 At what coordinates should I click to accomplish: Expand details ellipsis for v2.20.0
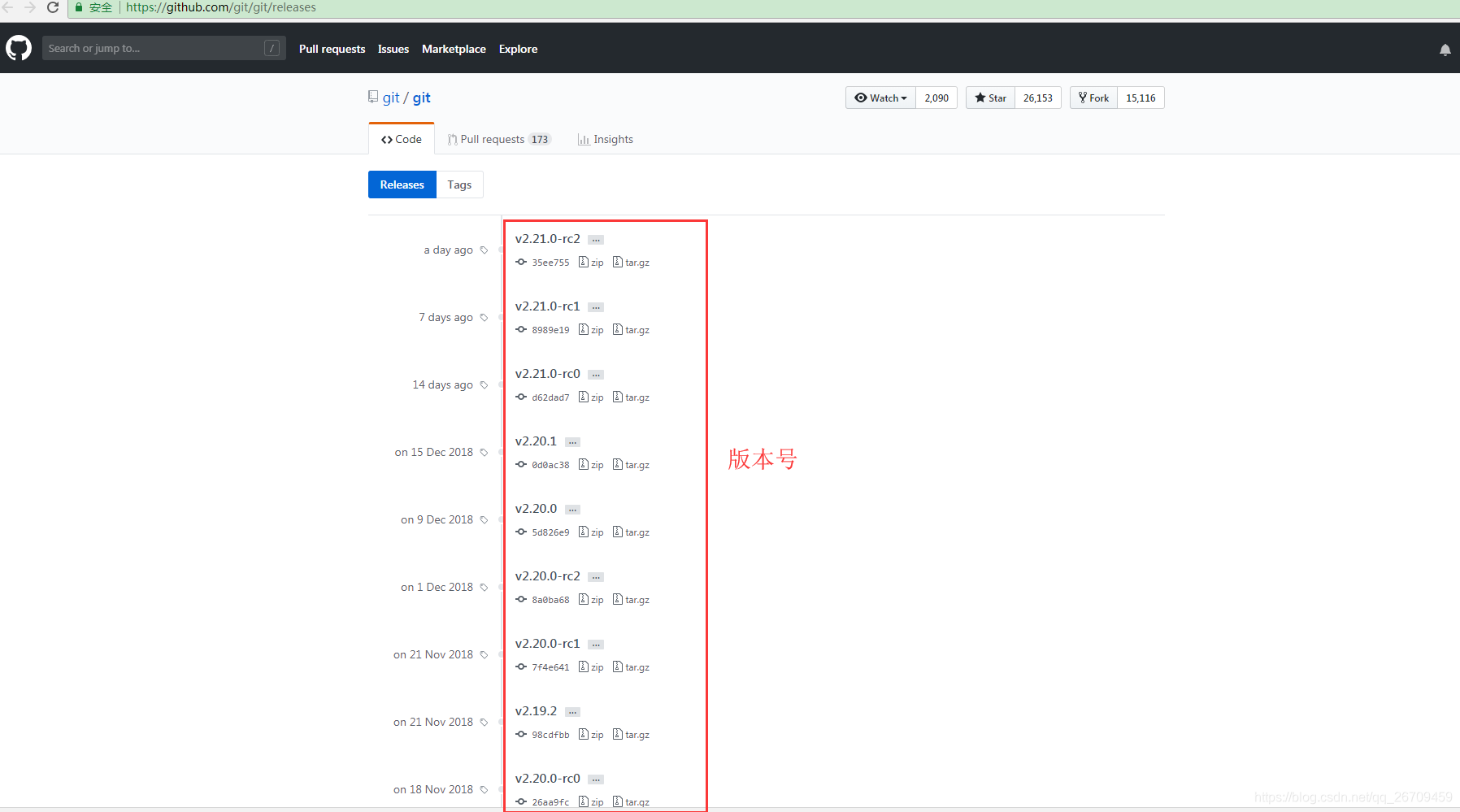pos(572,510)
